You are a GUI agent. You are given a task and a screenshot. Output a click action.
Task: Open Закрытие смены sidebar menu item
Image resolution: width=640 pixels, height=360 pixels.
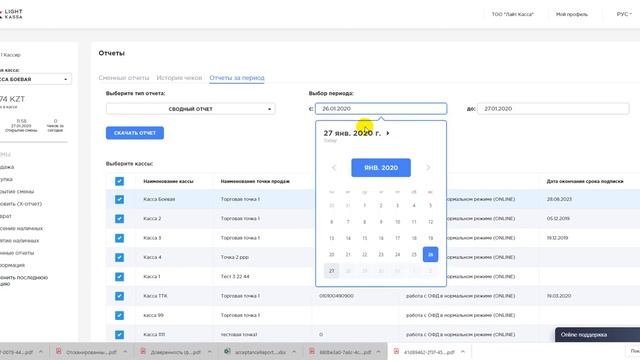(x=17, y=191)
